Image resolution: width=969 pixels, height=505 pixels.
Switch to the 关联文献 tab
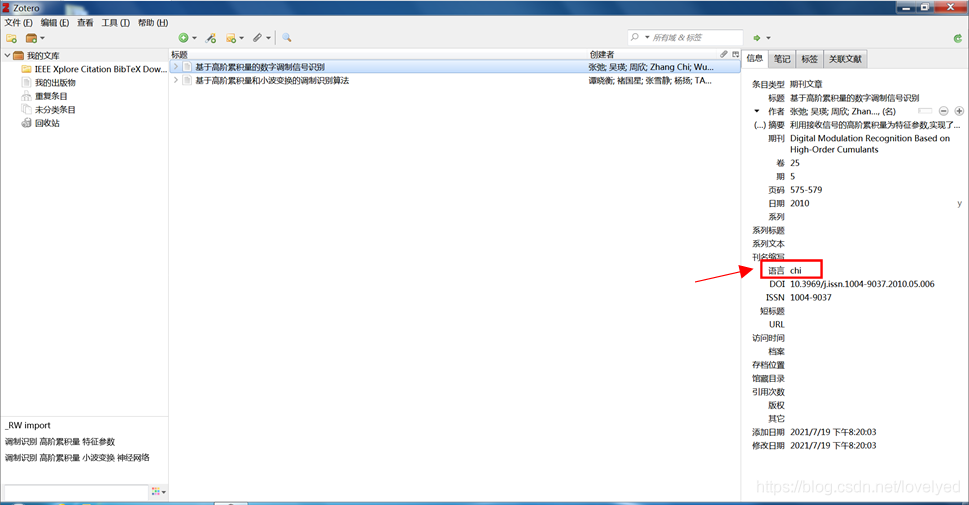[845, 59]
